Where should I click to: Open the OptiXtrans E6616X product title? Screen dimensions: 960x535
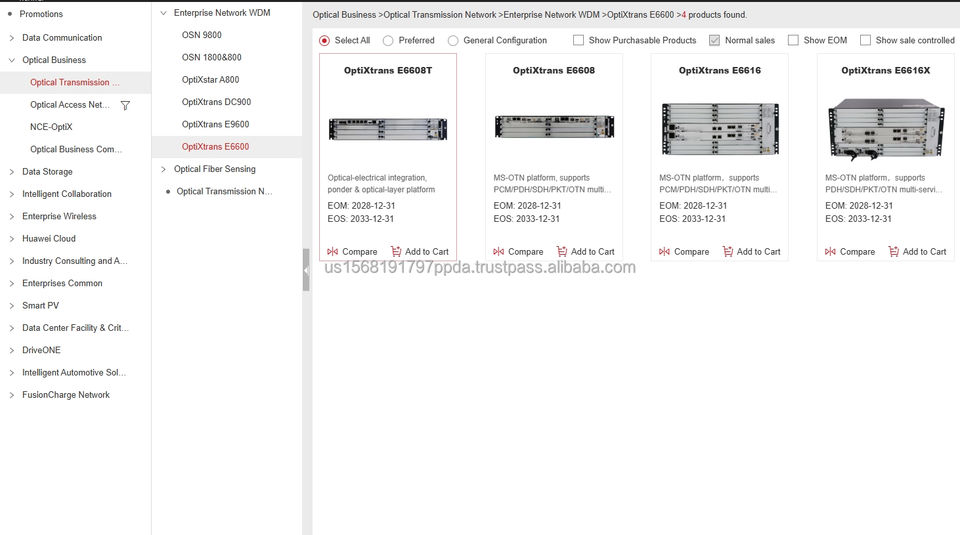[885, 71]
